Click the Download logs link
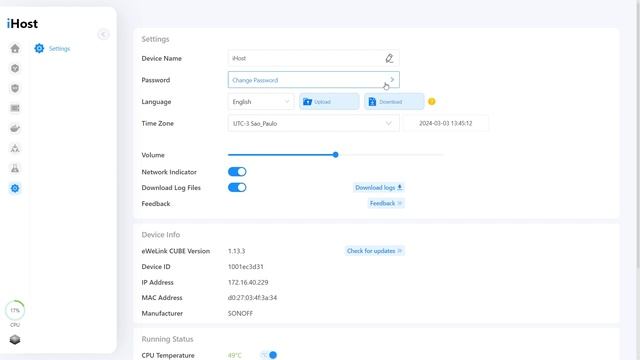 pos(379,187)
